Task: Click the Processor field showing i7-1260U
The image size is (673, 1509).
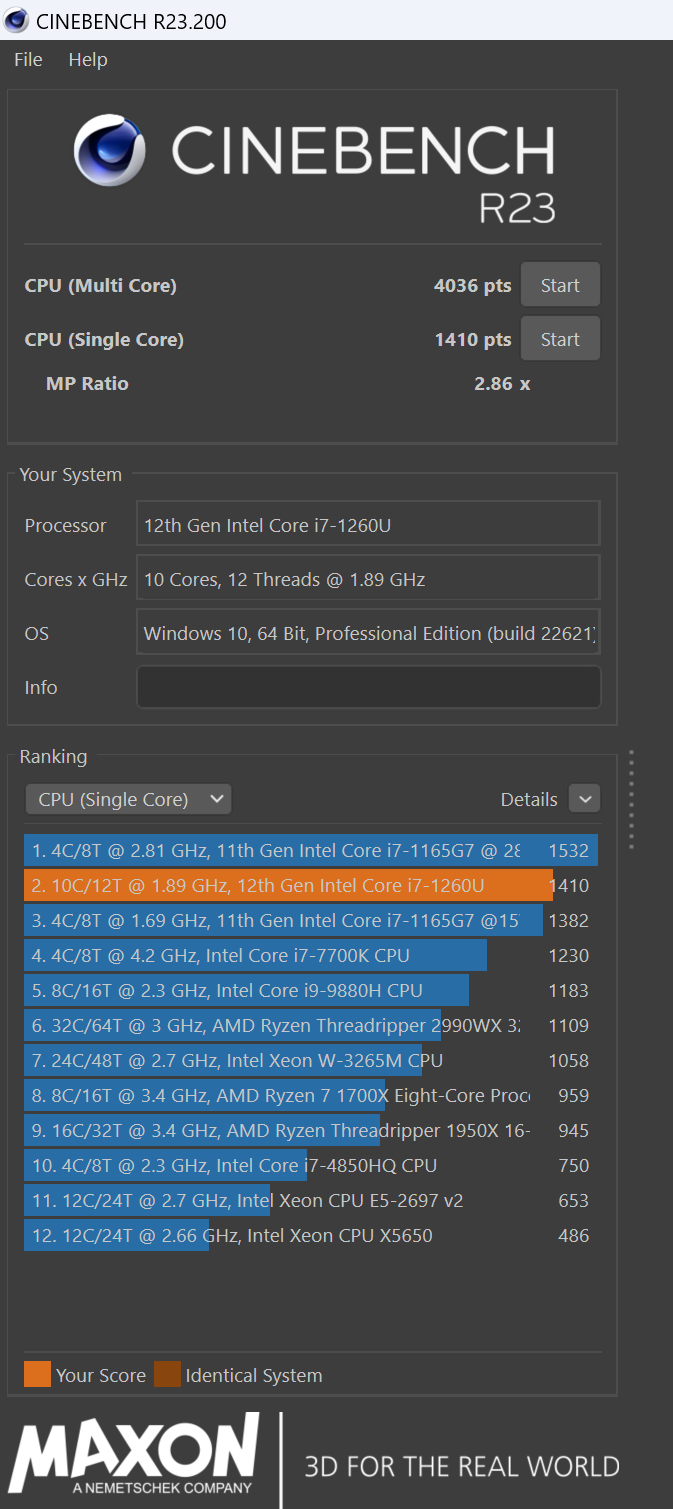Action: (x=368, y=525)
